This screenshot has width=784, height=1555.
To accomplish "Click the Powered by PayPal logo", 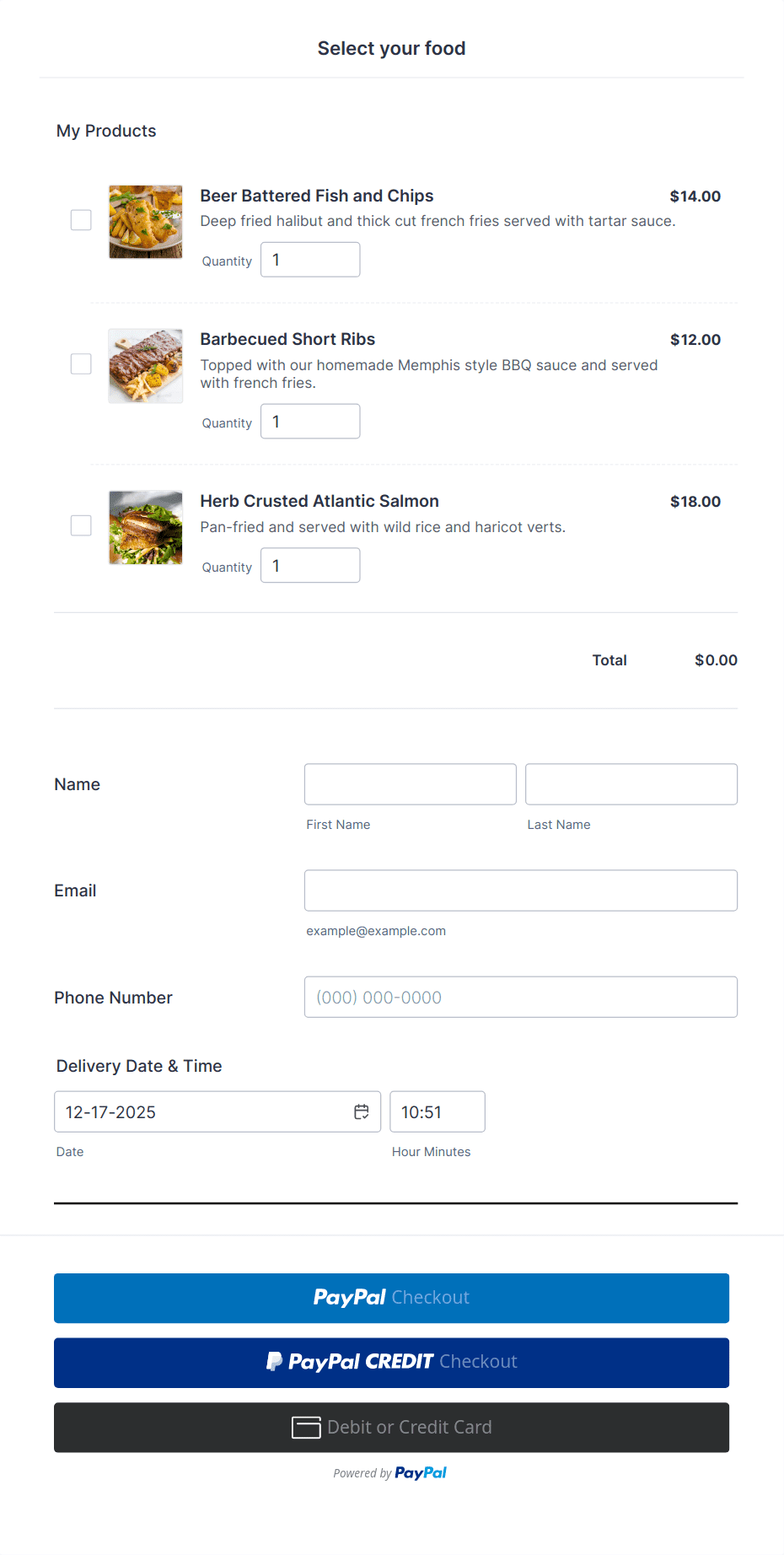I will coord(421,1472).
